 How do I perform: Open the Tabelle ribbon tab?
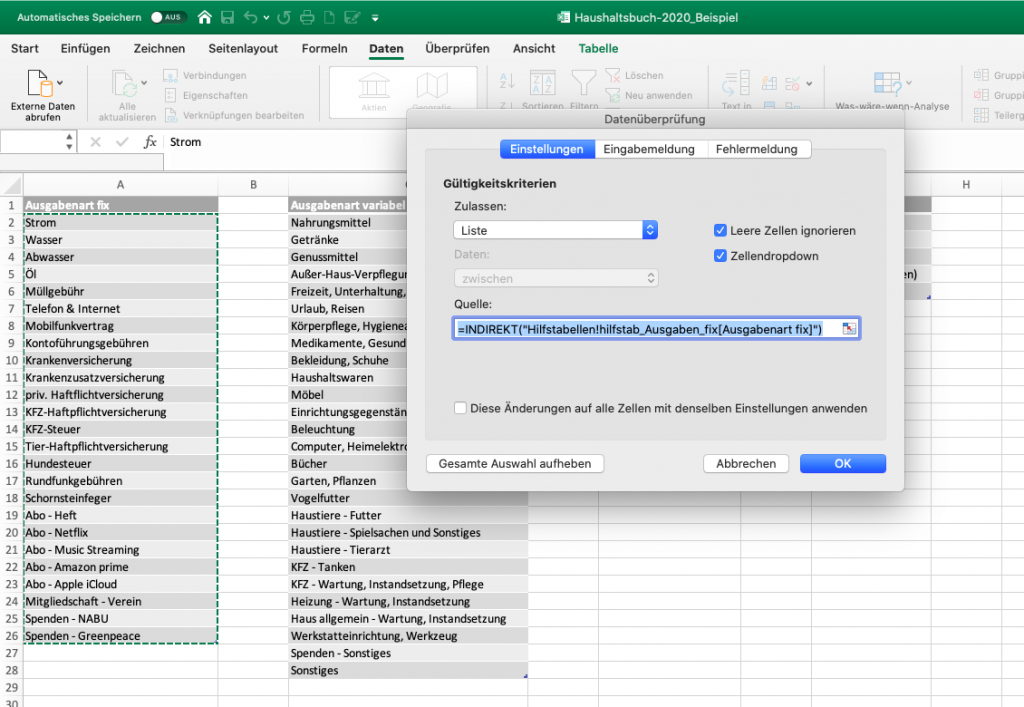pos(598,48)
